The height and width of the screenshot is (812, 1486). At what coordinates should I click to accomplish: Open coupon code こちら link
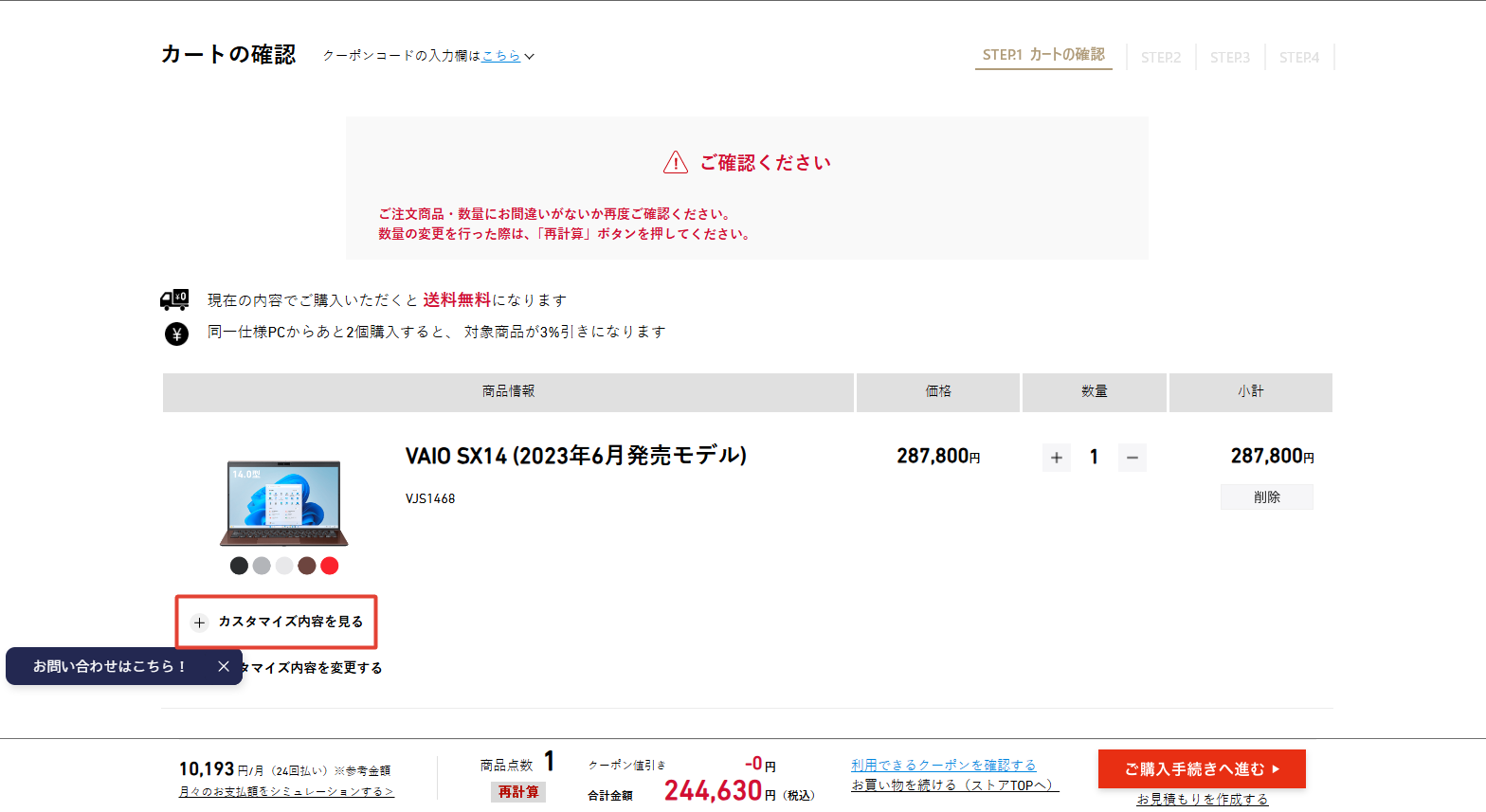coord(501,56)
